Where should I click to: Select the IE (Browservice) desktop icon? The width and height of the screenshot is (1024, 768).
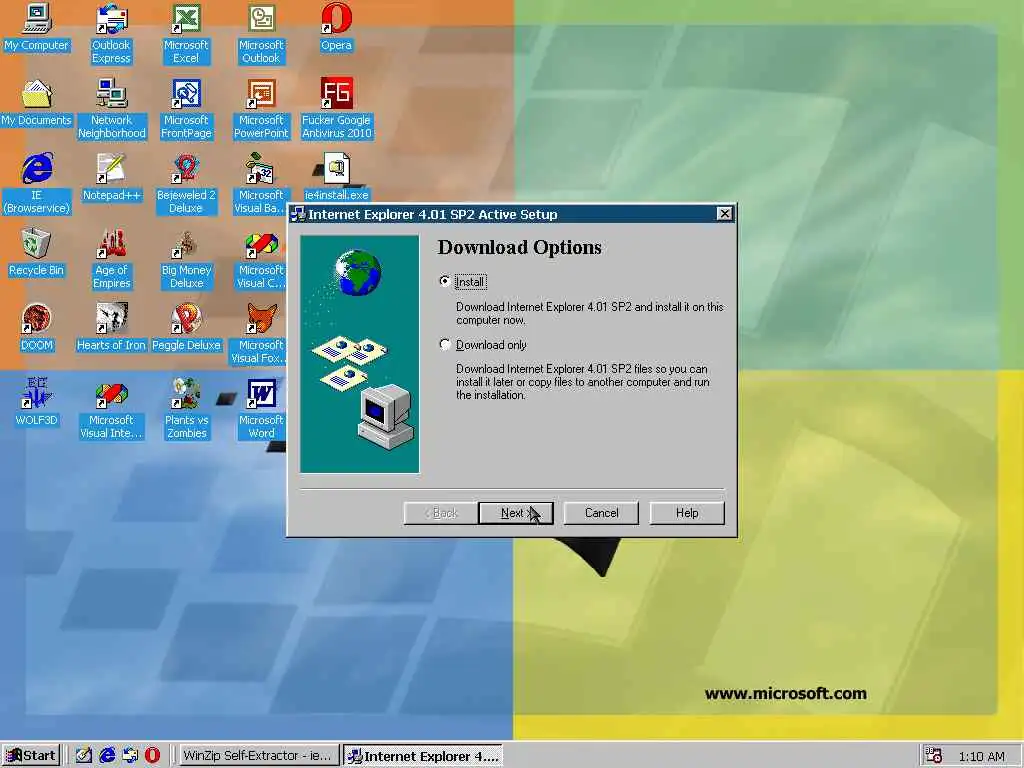37,183
